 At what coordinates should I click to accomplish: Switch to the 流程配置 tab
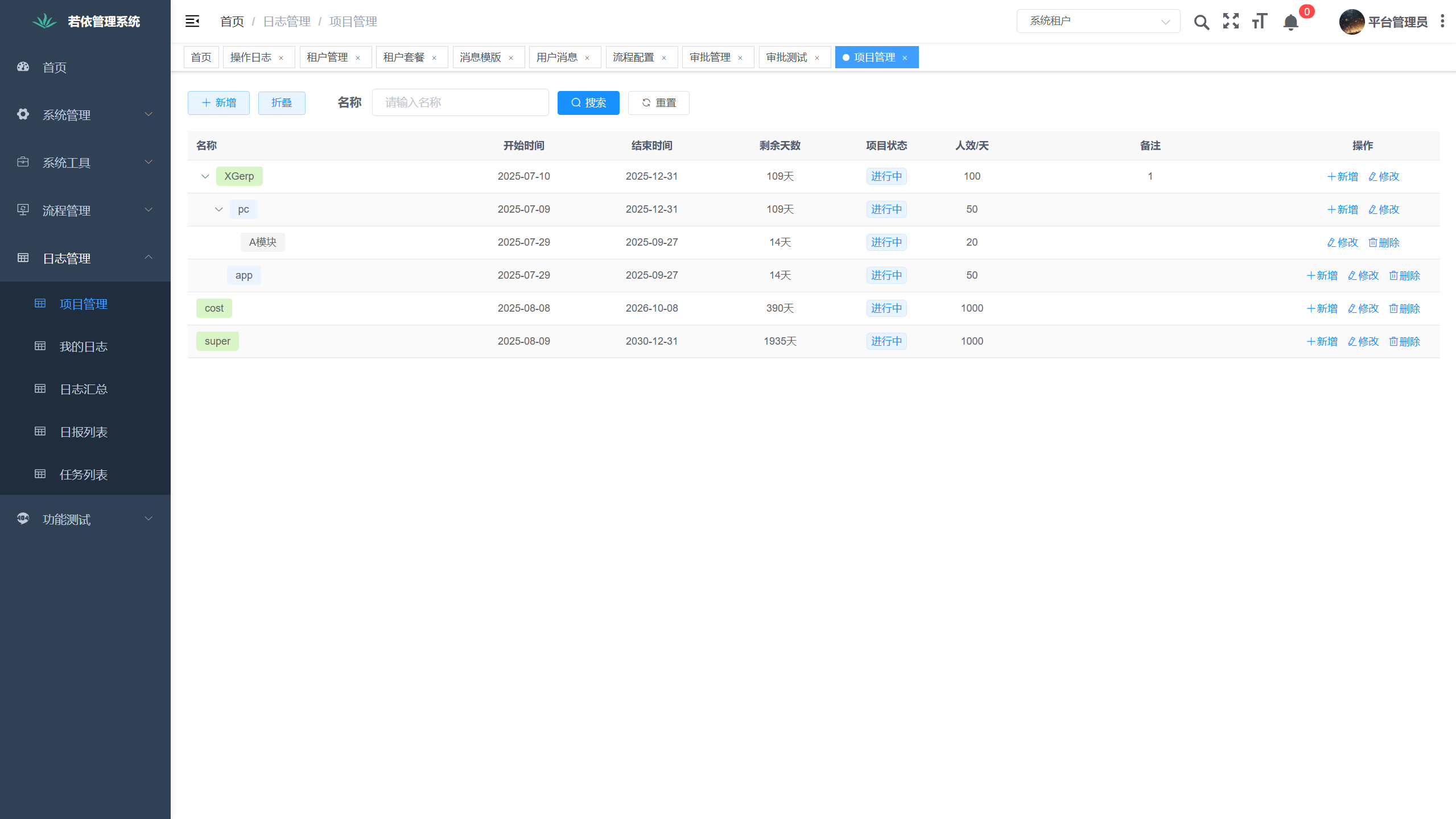coord(633,57)
